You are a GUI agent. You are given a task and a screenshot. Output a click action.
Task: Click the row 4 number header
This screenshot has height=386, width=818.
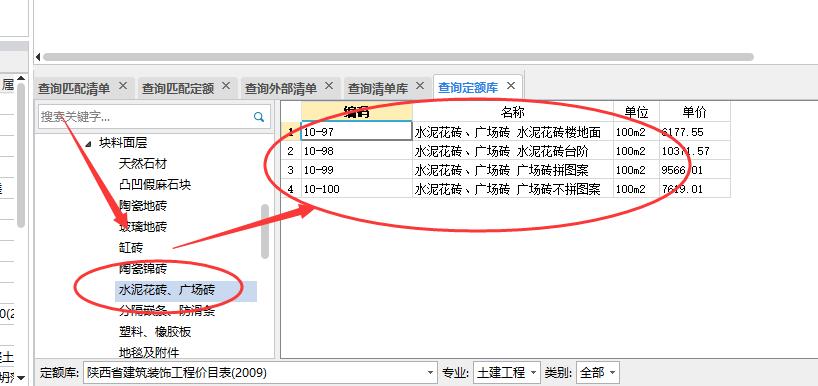coord(291,188)
